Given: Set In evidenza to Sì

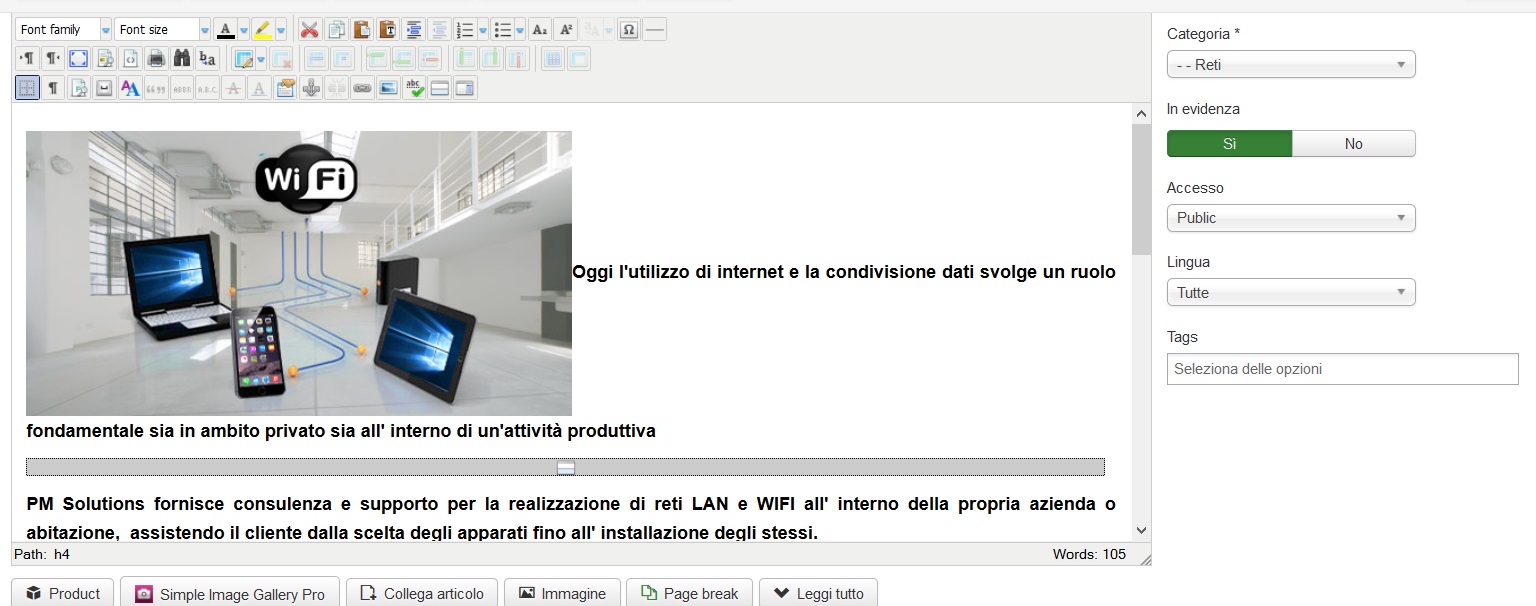Looking at the screenshot, I should (1229, 144).
